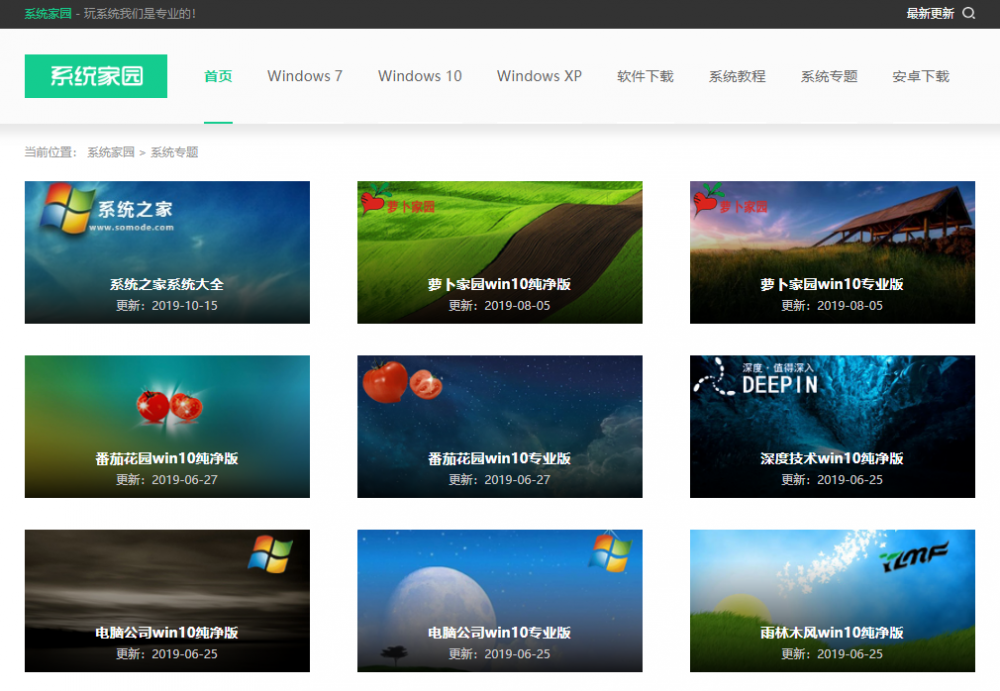Click the DEEPIN logo on the card
This screenshot has height=691, width=1000.
(x=756, y=378)
